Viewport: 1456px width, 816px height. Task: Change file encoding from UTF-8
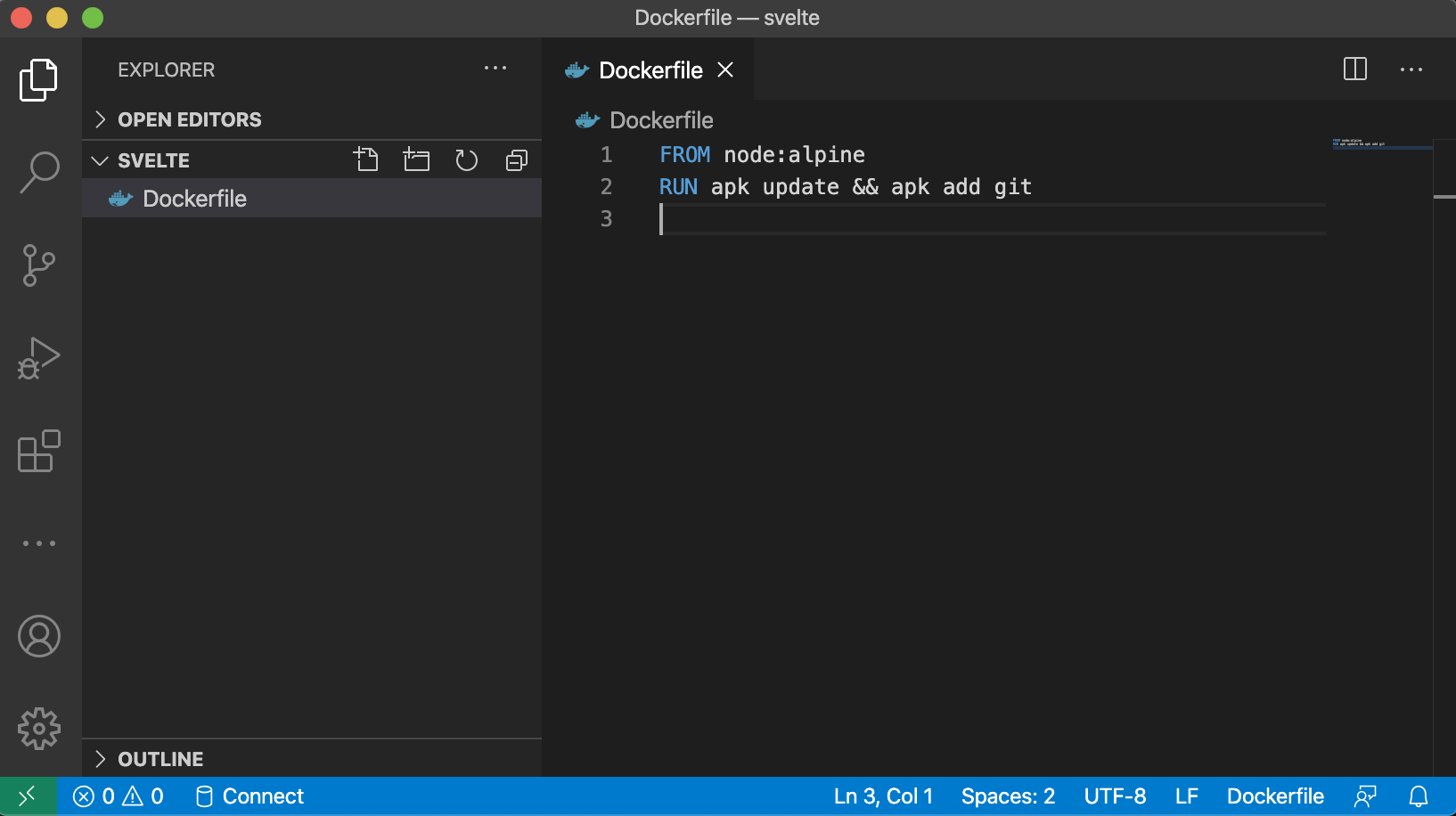point(1115,796)
